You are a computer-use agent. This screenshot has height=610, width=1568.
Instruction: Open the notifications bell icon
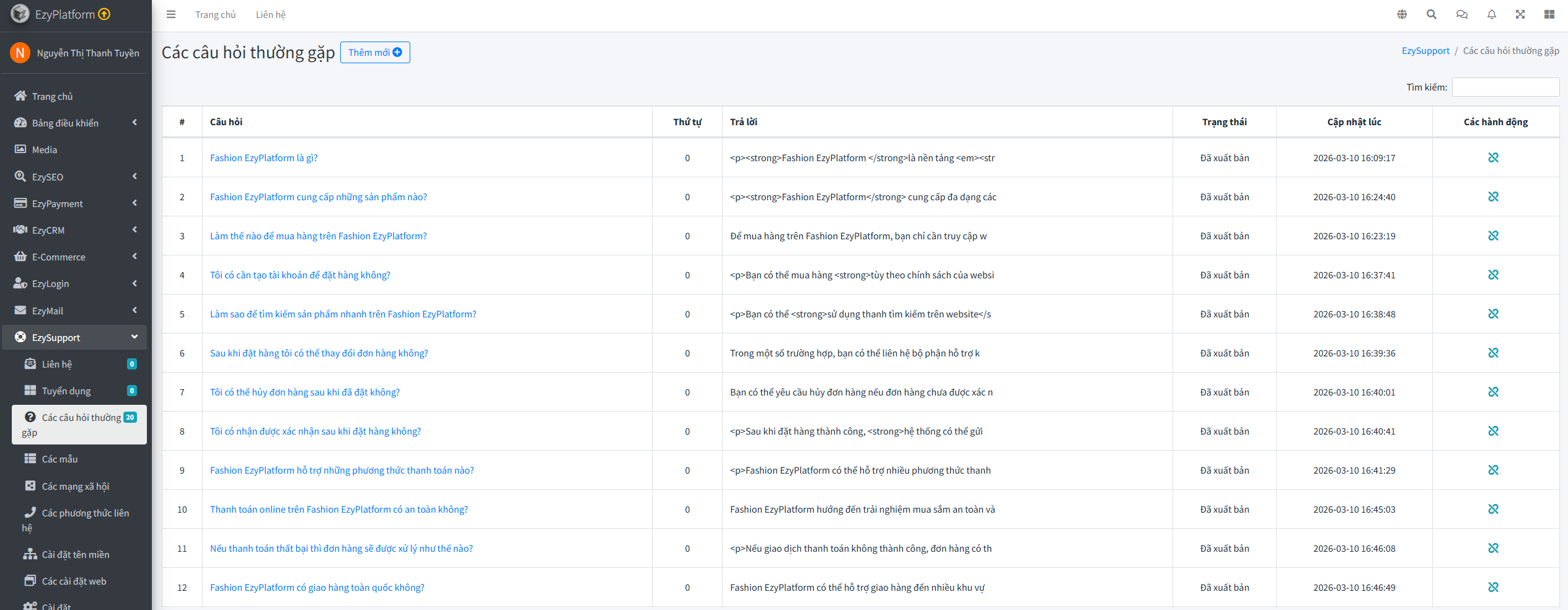pos(1492,15)
